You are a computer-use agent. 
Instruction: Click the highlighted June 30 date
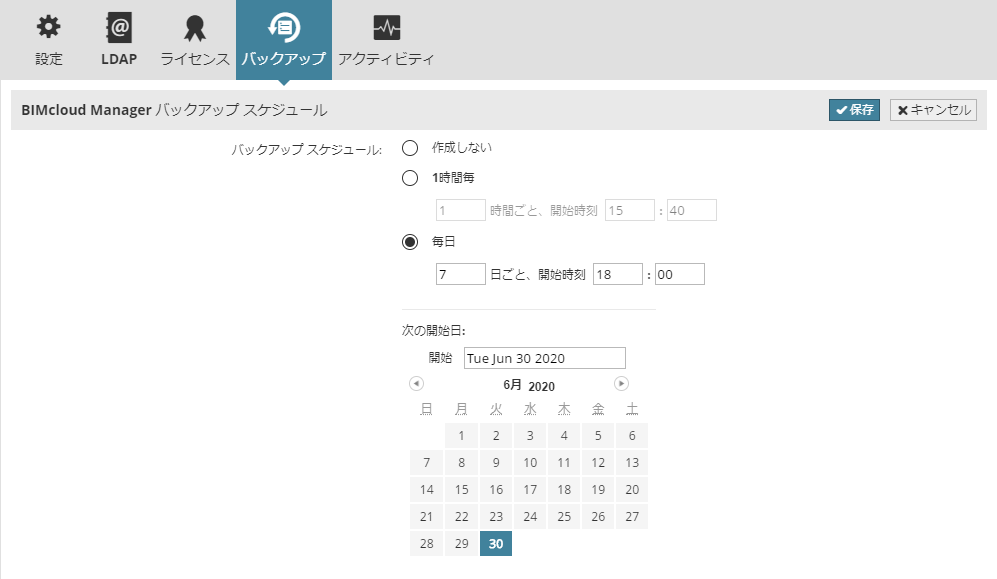click(496, 543)
